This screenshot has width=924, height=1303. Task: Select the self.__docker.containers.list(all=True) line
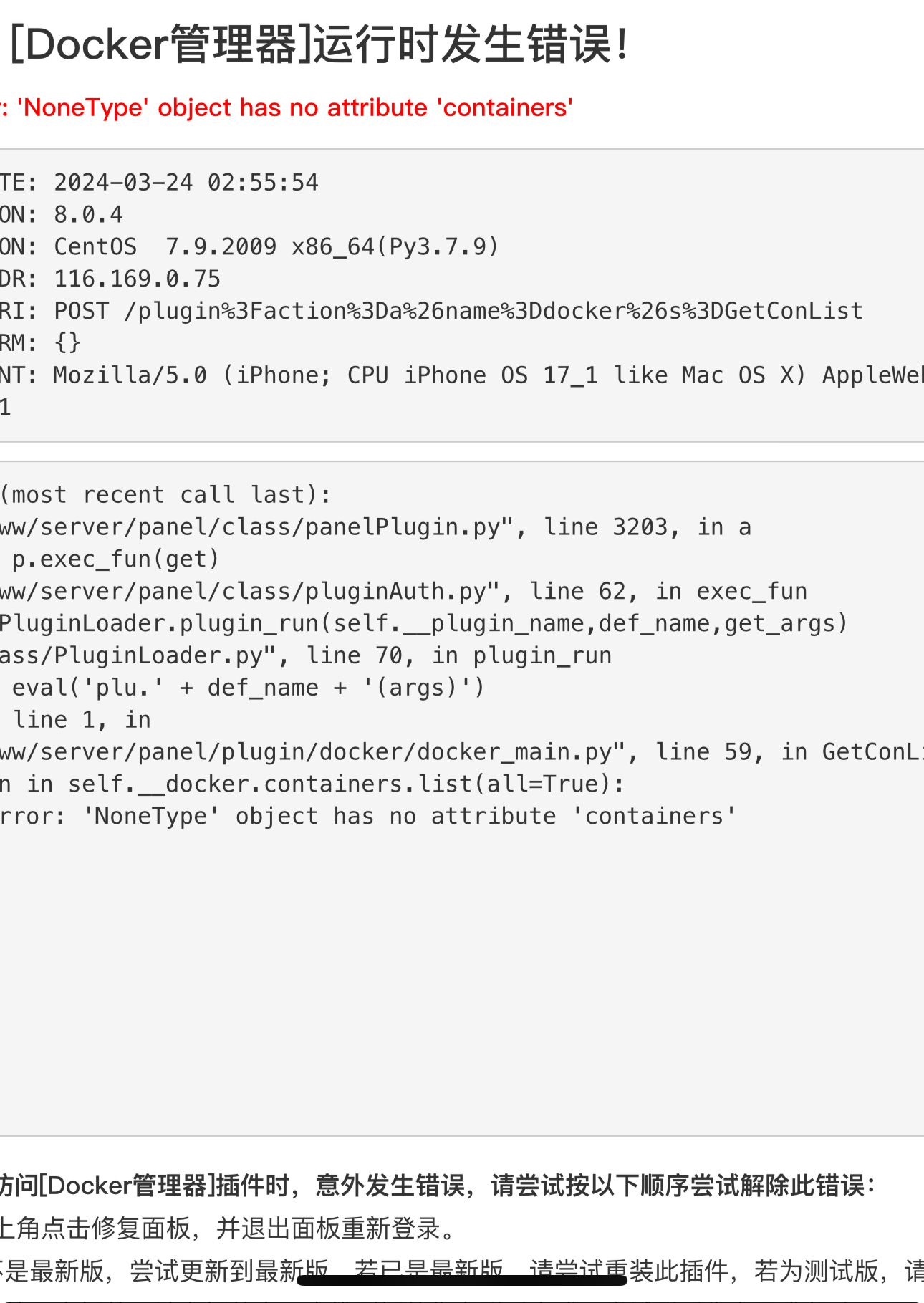pyautogui.click(x=312, y=784)
